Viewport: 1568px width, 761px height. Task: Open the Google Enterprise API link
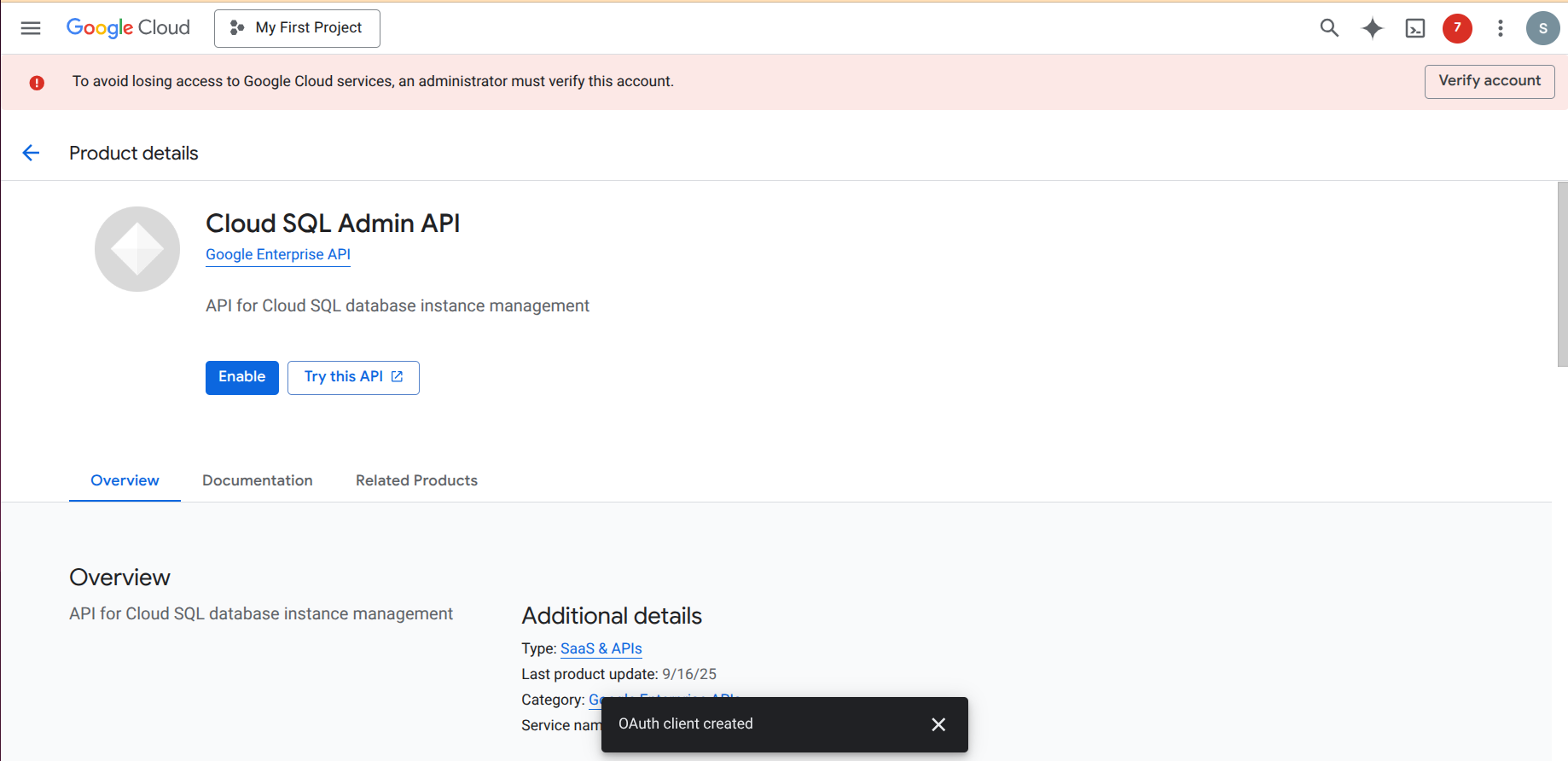278,254
